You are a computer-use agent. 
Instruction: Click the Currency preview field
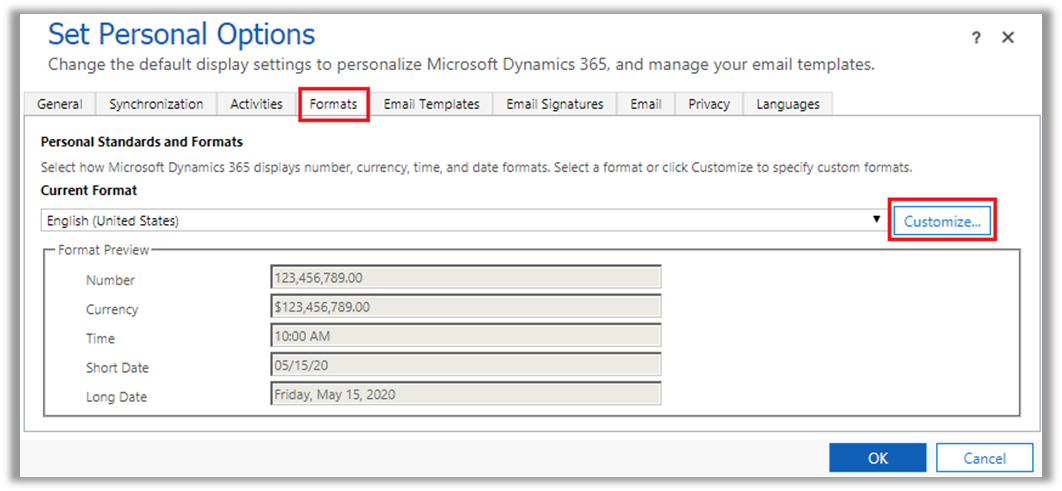pos(465,307)
